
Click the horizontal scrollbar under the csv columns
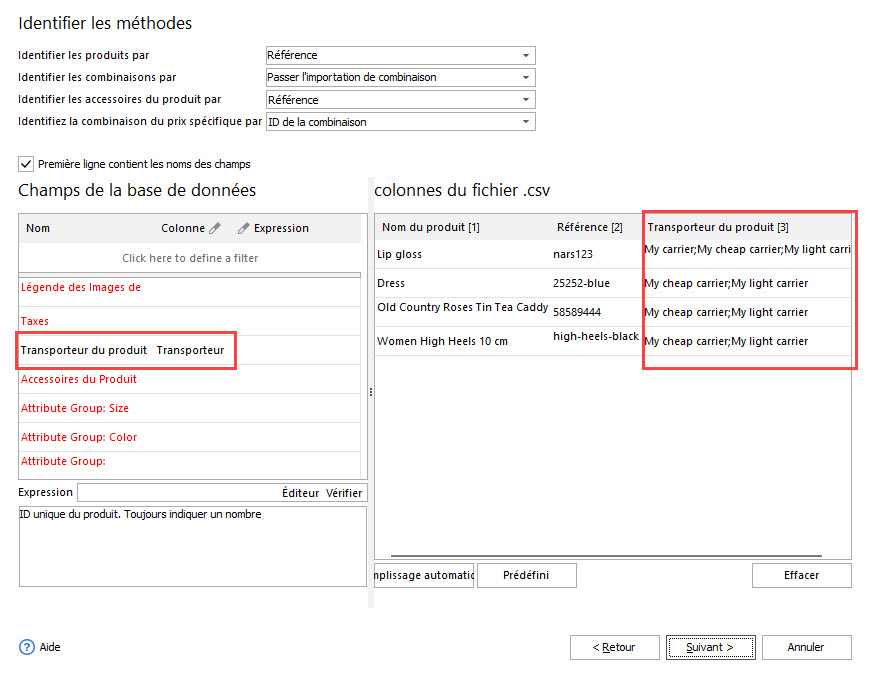click(606, 555)
